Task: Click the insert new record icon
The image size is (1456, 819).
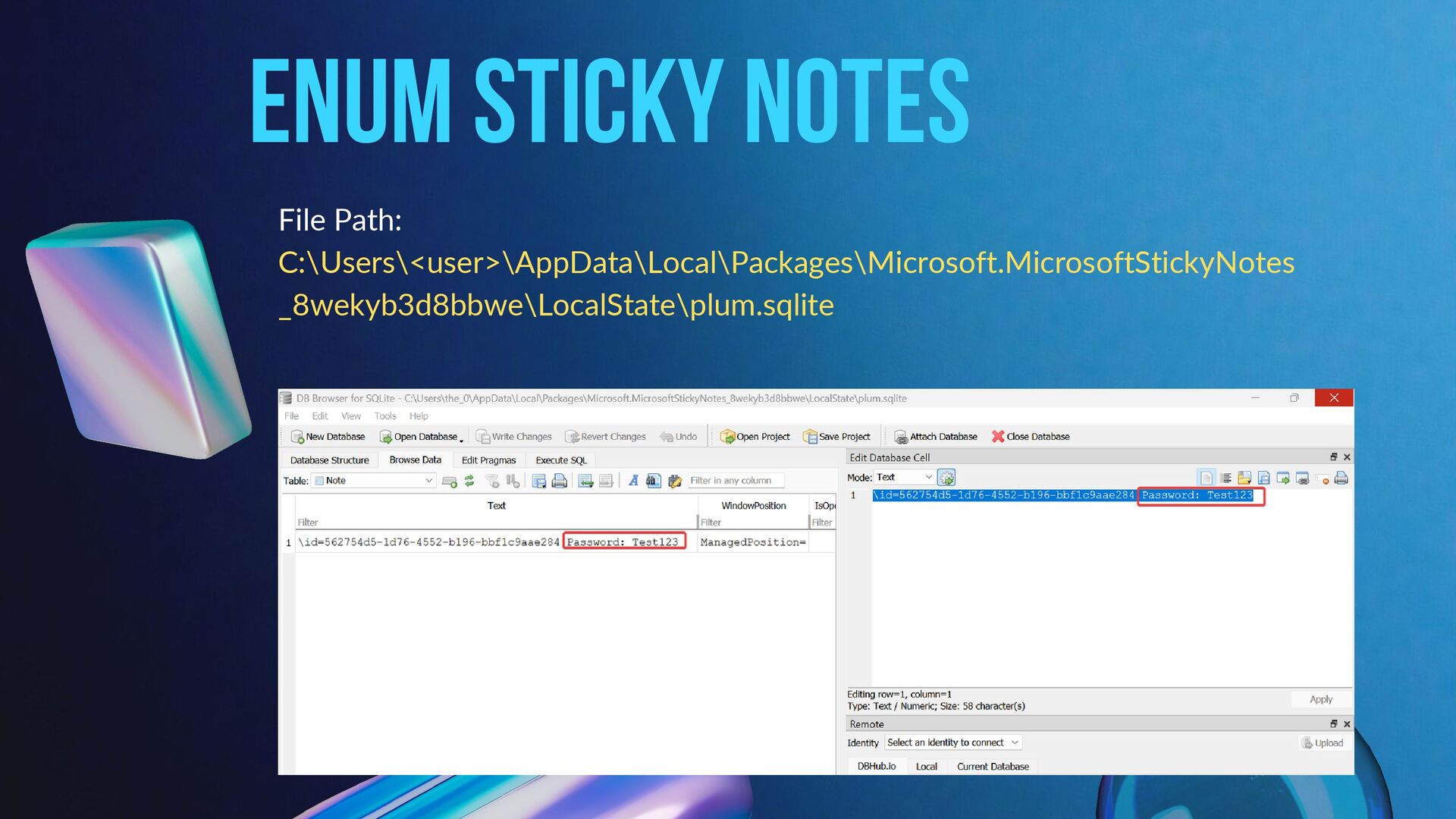Action: tap(585, 481)
